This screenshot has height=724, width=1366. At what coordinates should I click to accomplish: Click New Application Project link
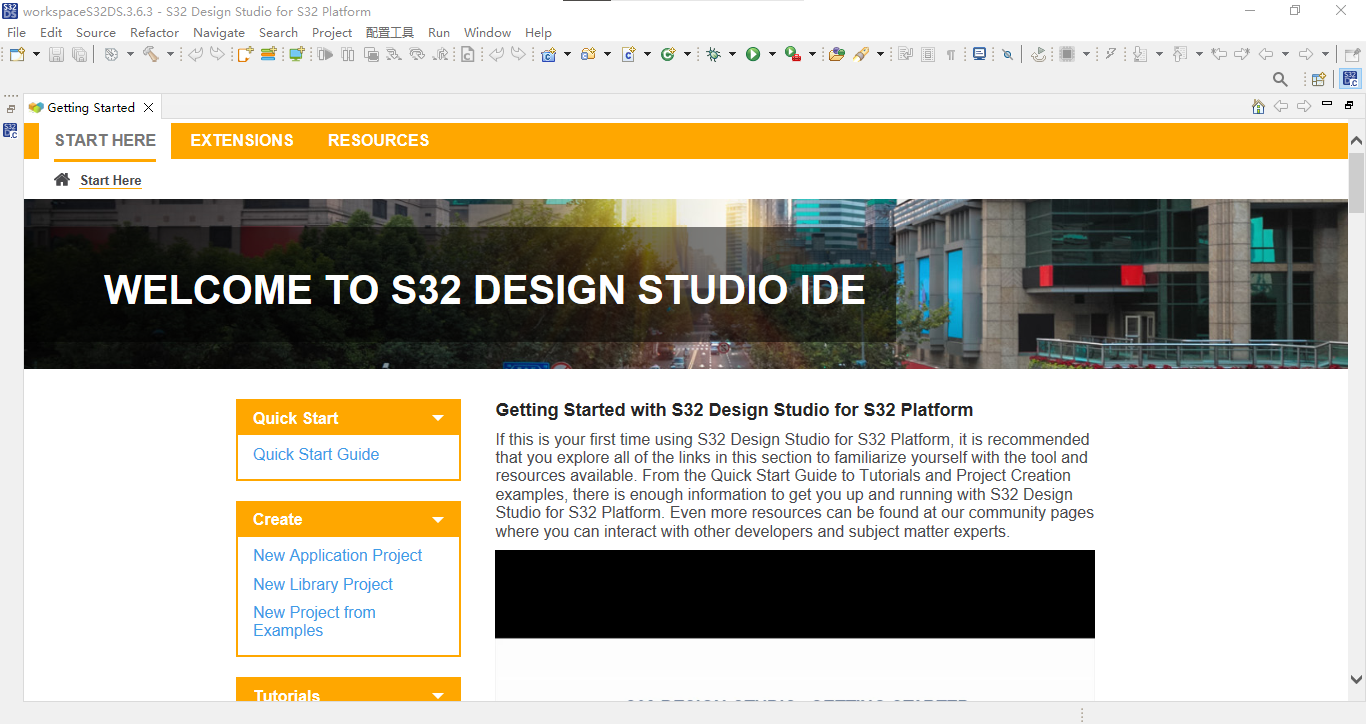coord(338,555)
